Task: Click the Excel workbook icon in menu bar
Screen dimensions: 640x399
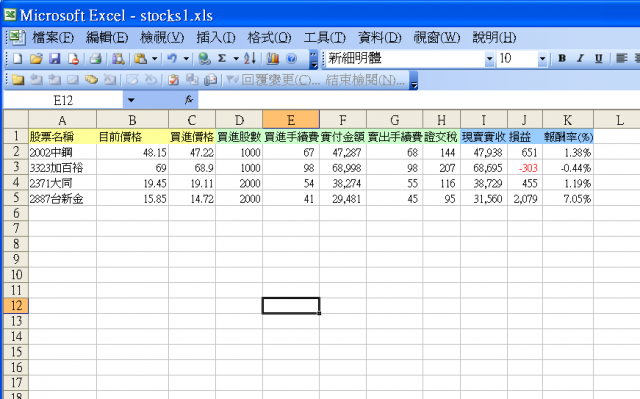Action: pos(17,38)
